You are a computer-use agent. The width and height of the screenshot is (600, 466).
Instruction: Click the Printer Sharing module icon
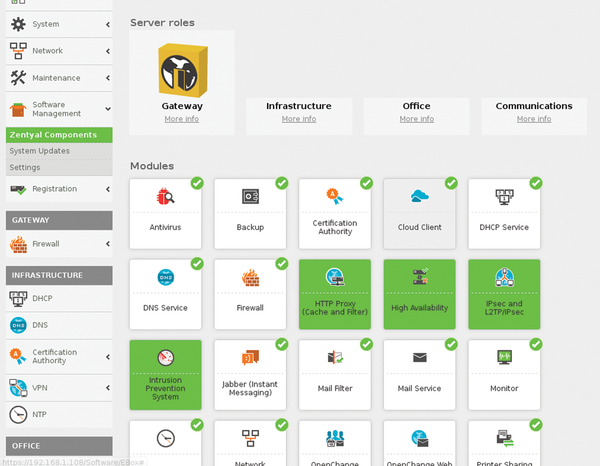504,438
